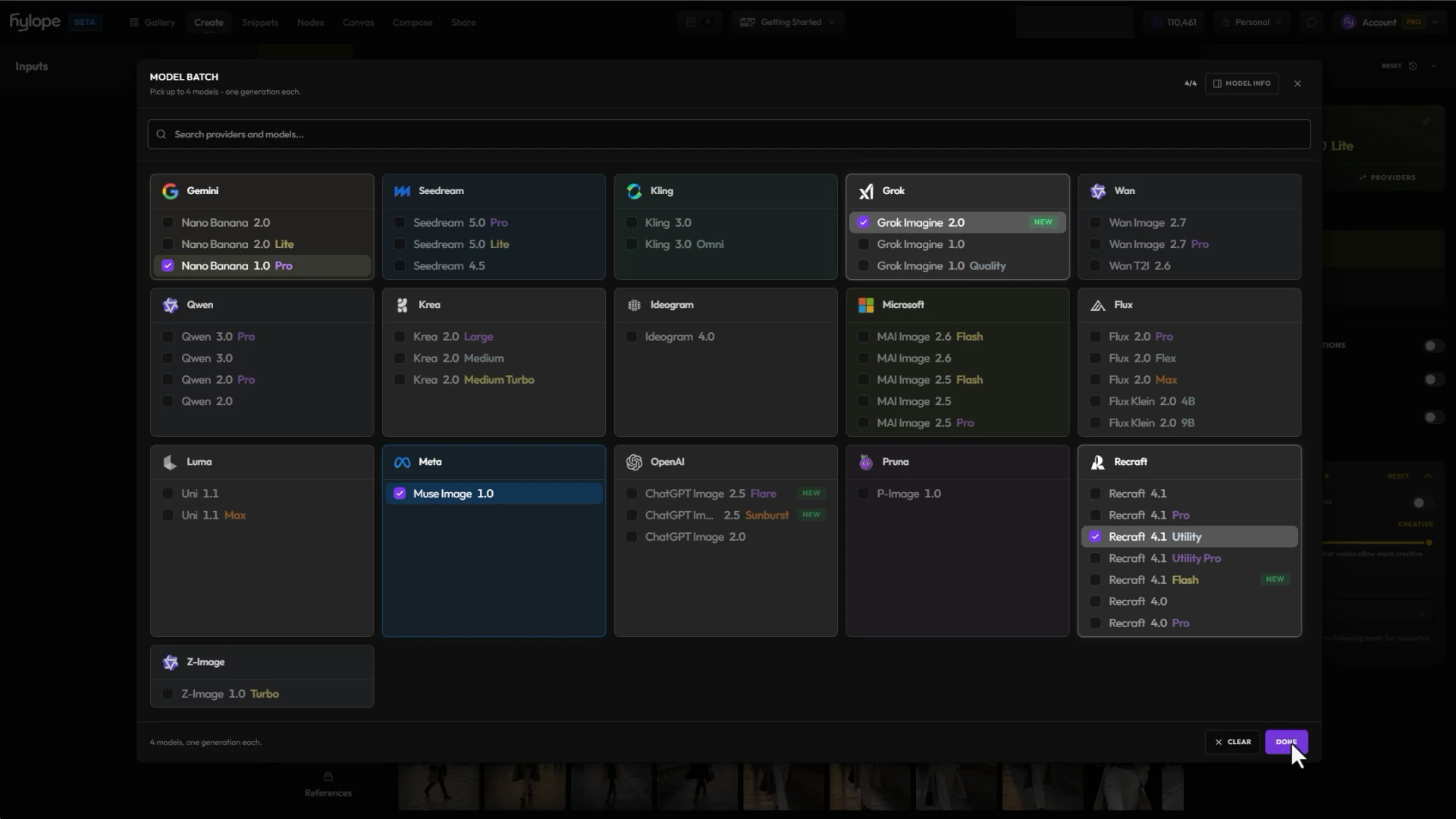Click the Recraft provider logo icon

[x=1098, y=462]
